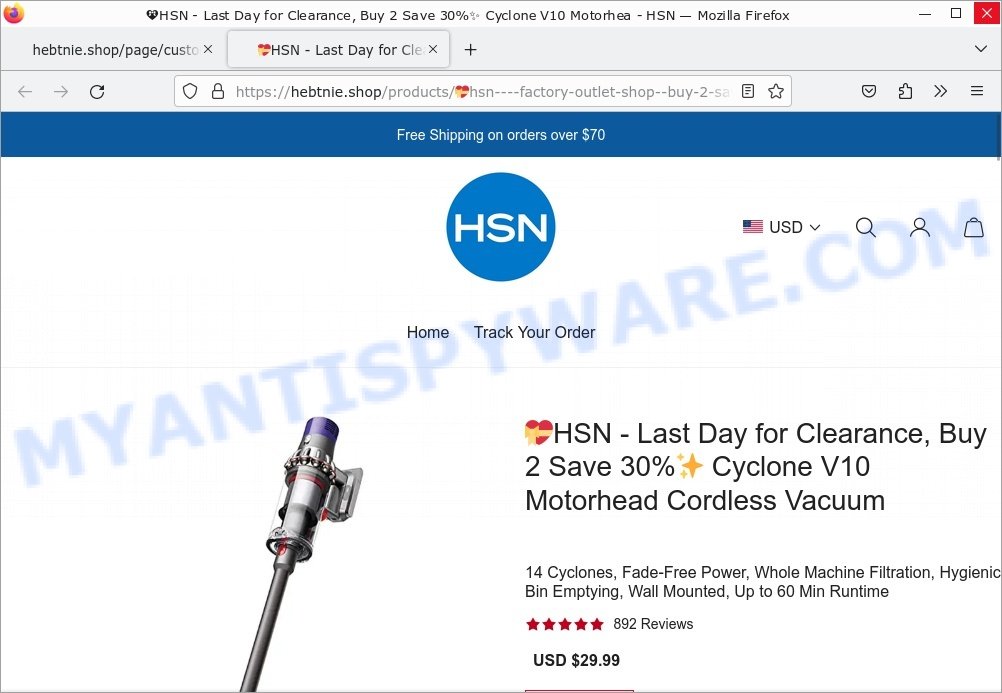The image size is (1002, 693).
Task: Click the 892 Reviews link
Action: [653, 624]
